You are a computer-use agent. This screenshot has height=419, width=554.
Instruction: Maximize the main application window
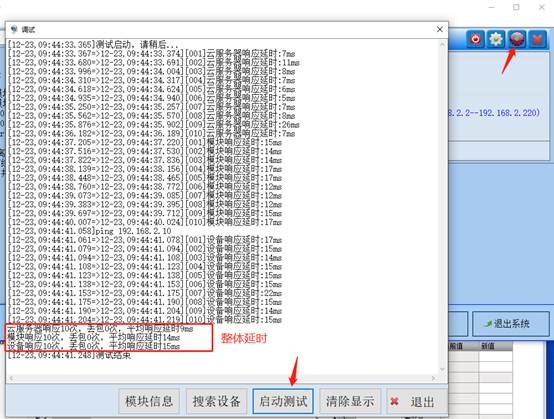point(516,7)
